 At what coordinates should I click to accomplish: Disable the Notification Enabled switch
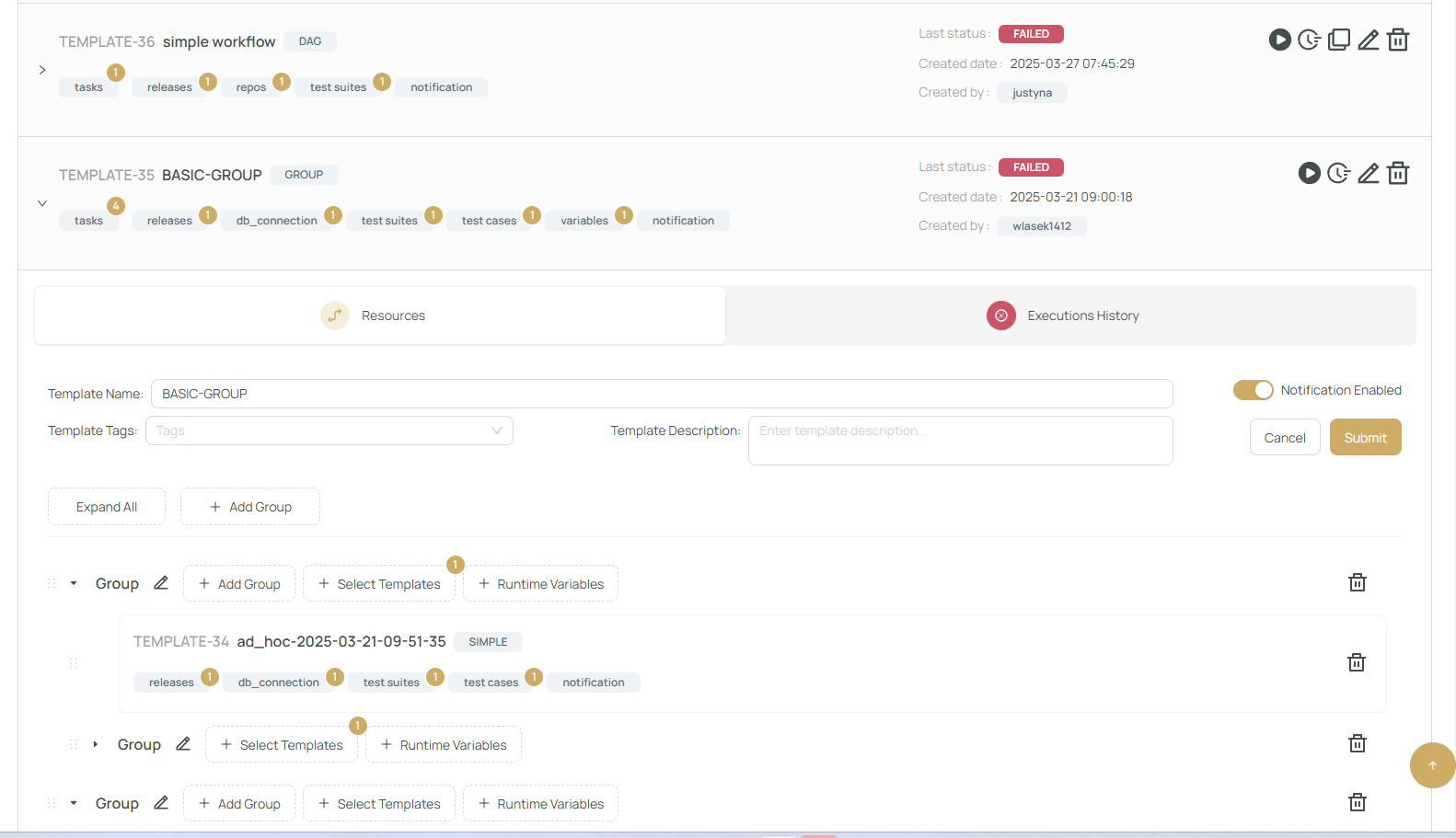1253,390
